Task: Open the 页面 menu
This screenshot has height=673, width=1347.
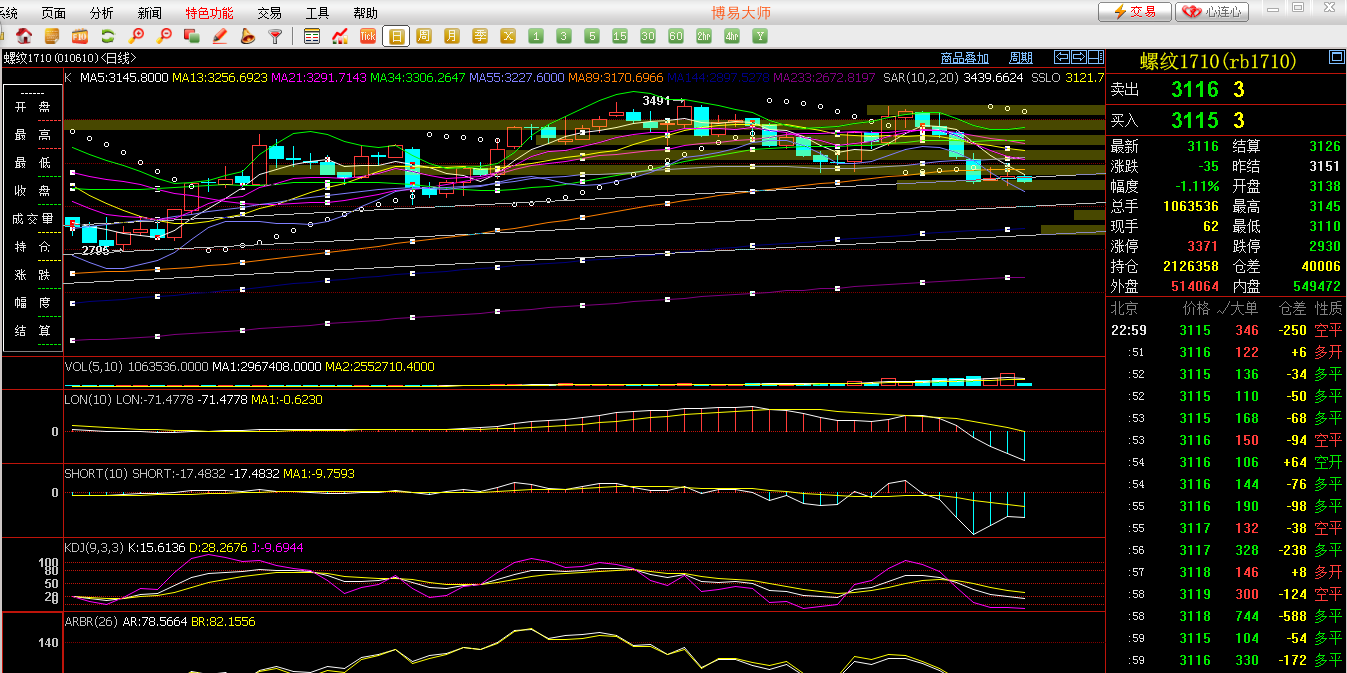Action: pos(54,13)
